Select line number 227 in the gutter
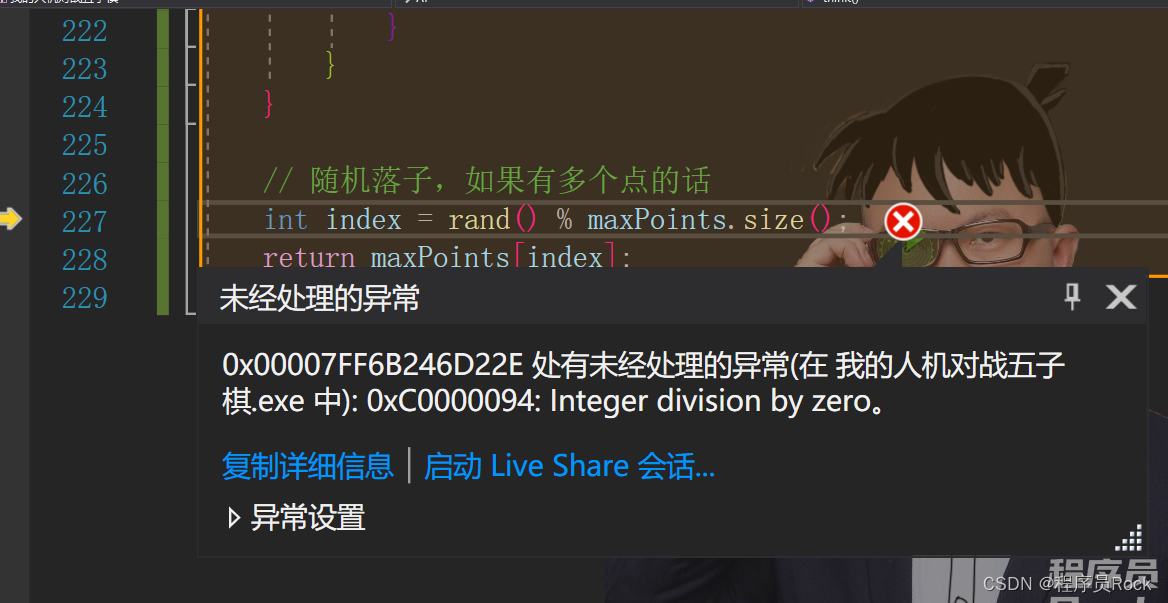The width and height of the screenshot is (1168, 603). pos(84,221)
